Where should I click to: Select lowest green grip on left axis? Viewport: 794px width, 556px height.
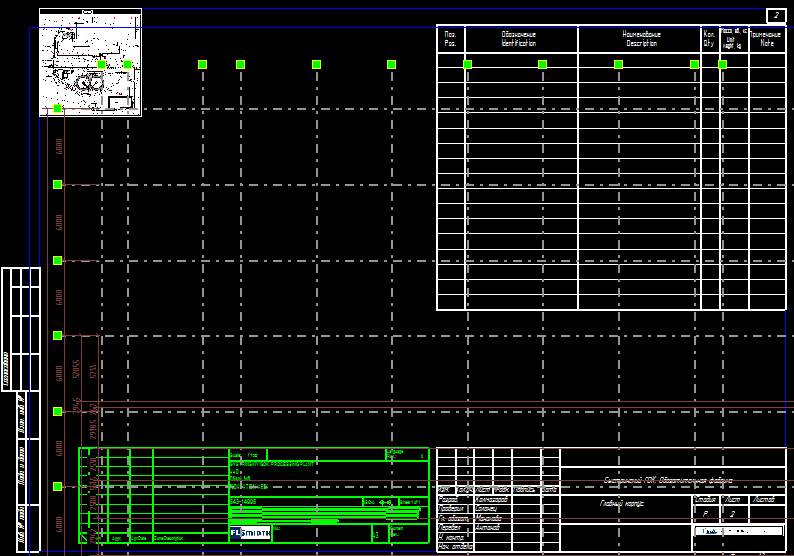click(x=58, y=486)
